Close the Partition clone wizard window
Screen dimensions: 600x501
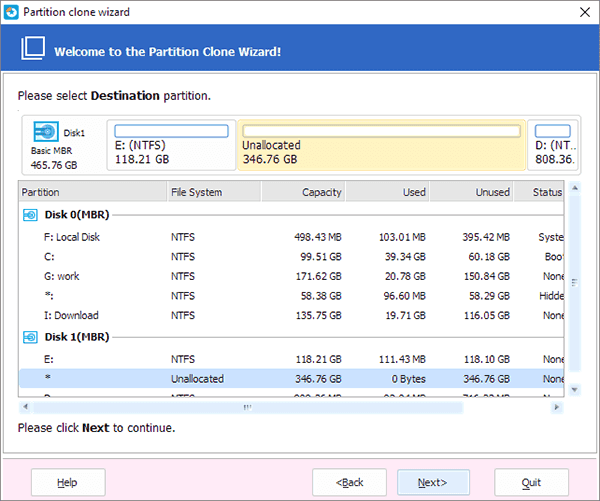point(585,12)
